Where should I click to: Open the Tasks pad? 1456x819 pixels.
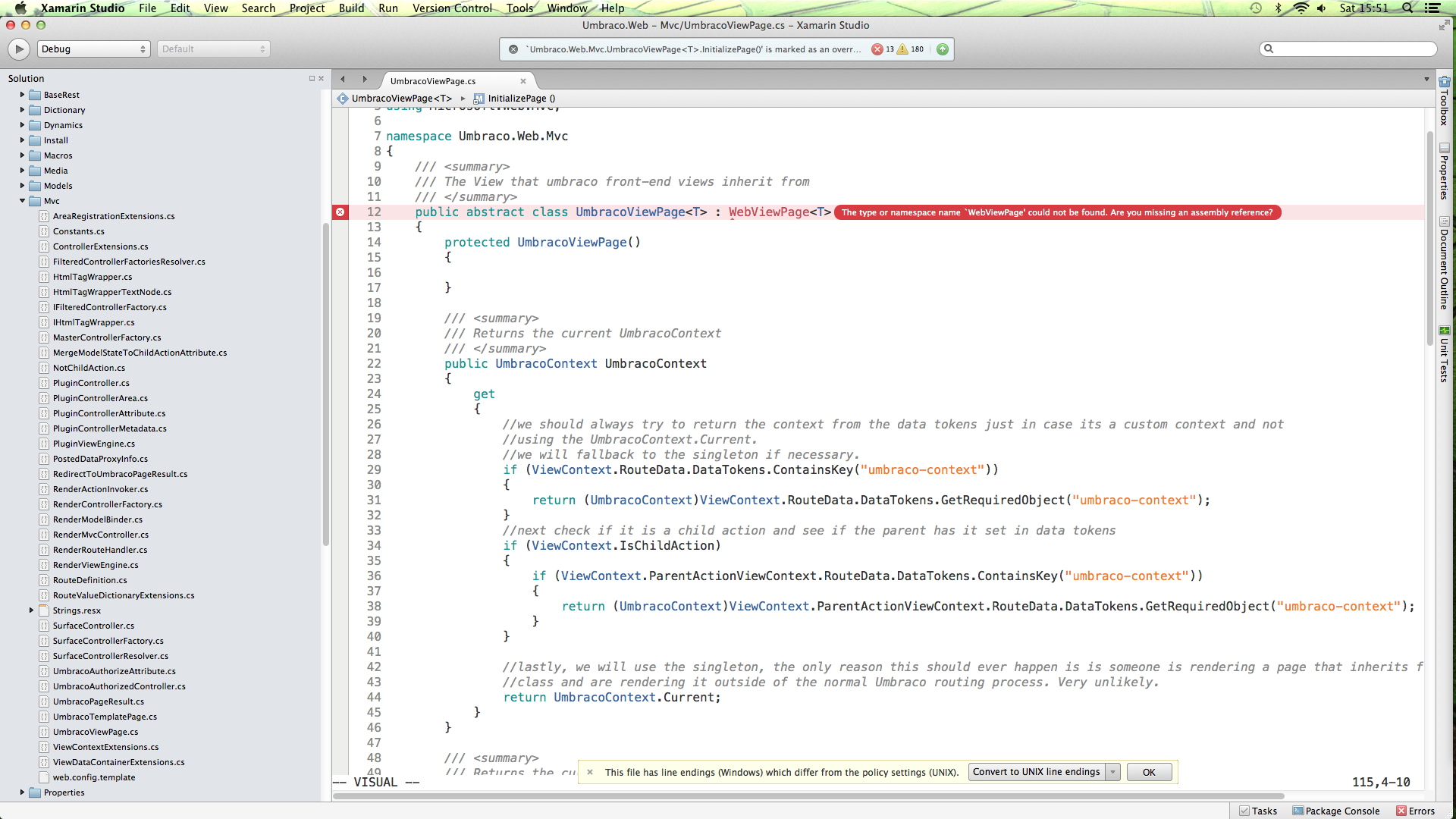tap(1258, 811)
